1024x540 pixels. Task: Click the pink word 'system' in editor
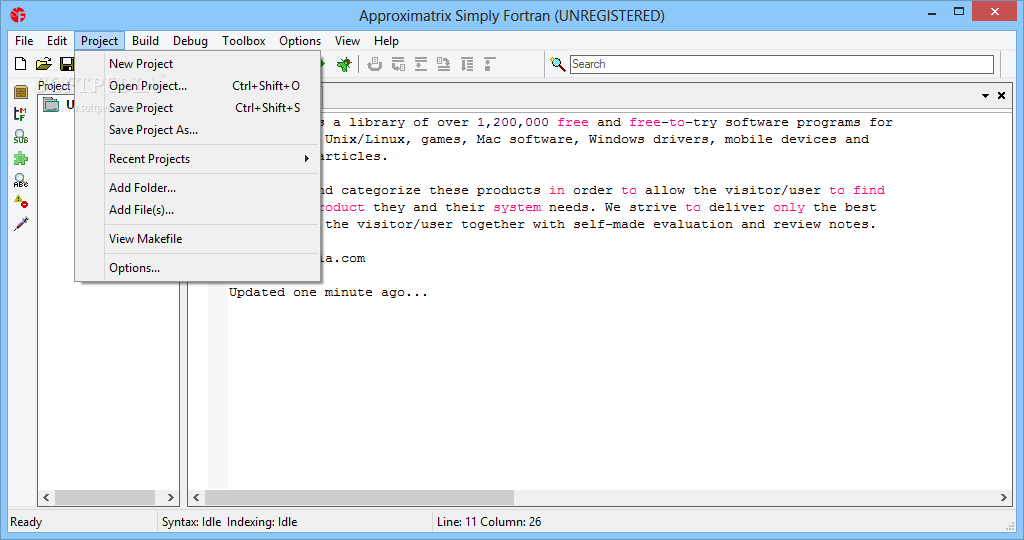coord(517,207)
